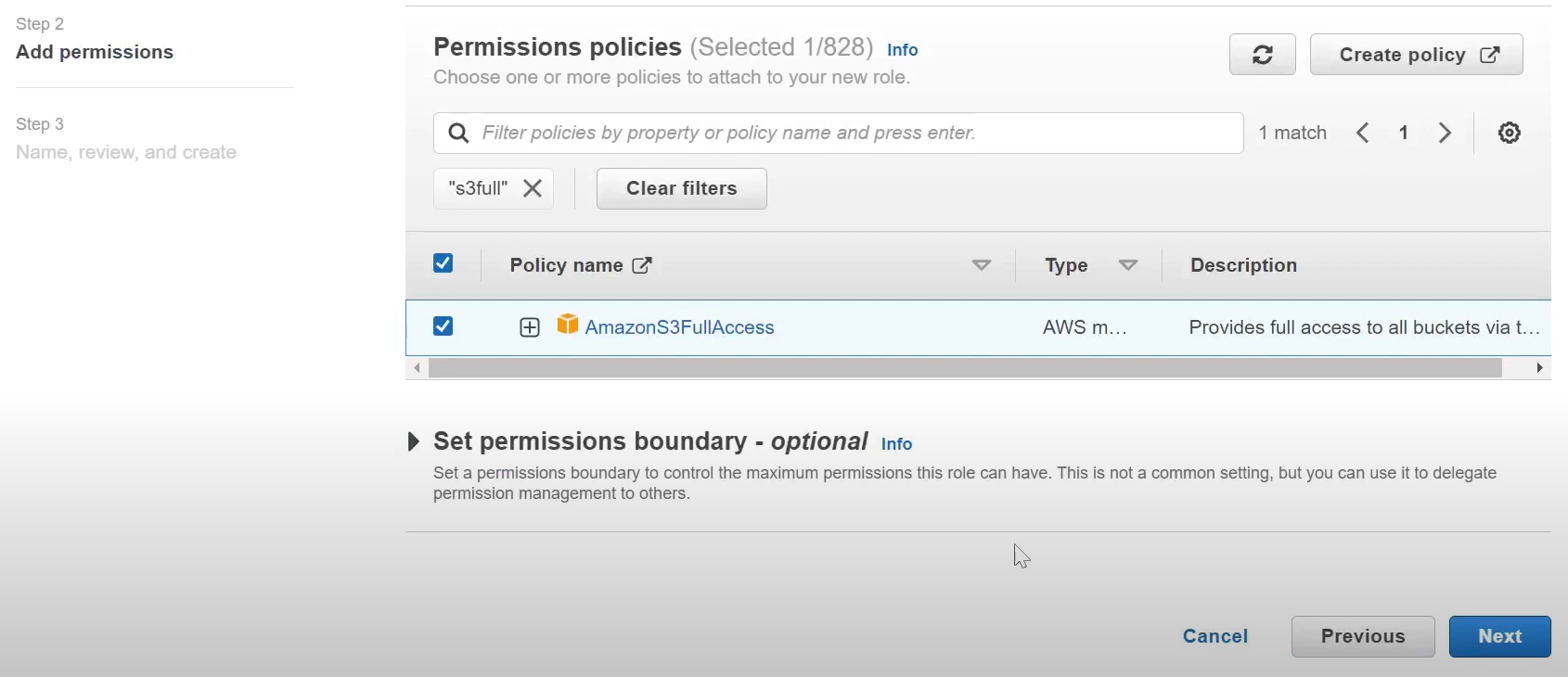Click the refresh policies icon button
The image size is (1568, 677).
(1262, 55)
